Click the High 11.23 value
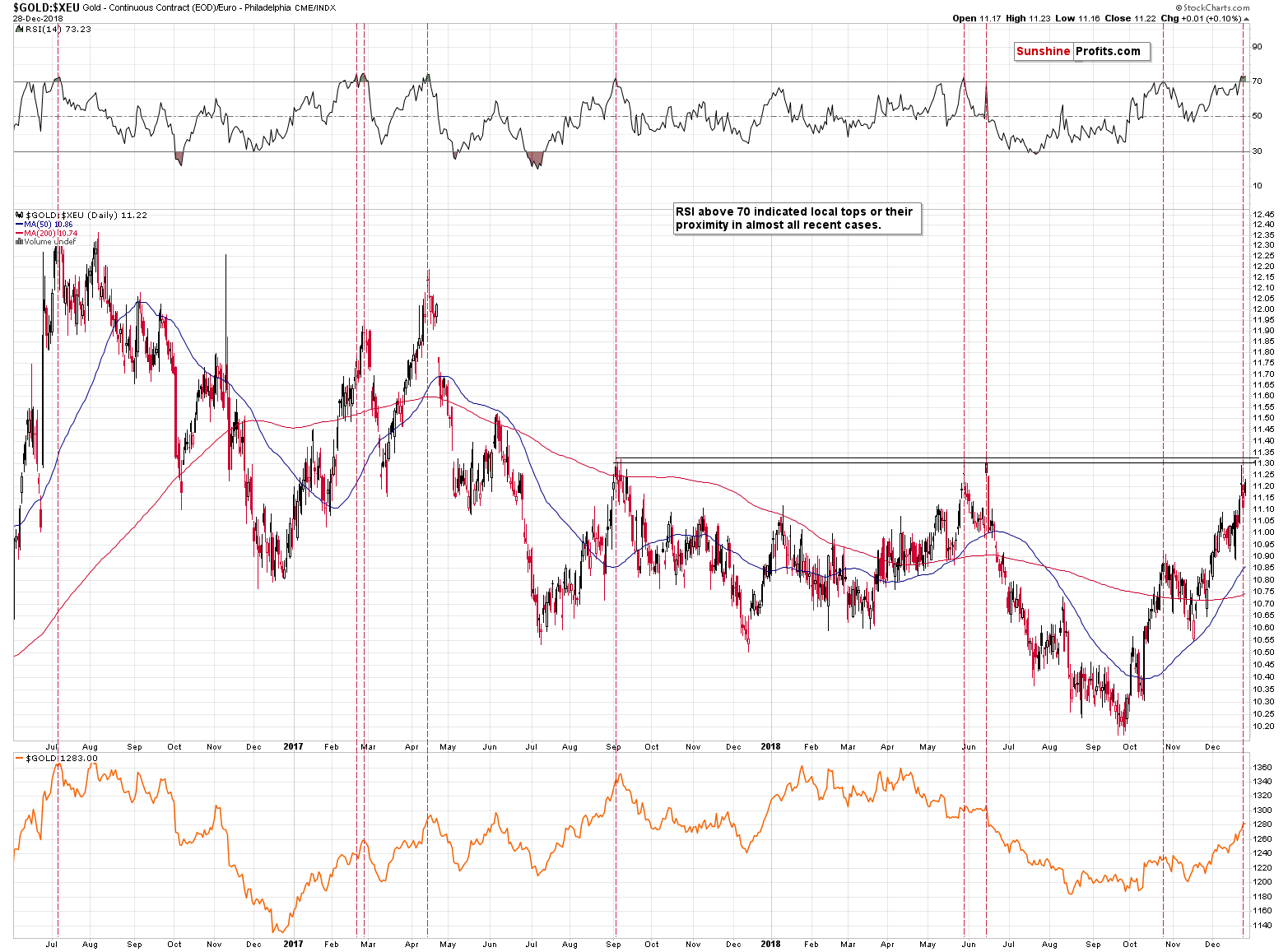 pyautogui.click(x=1028, y=18)
